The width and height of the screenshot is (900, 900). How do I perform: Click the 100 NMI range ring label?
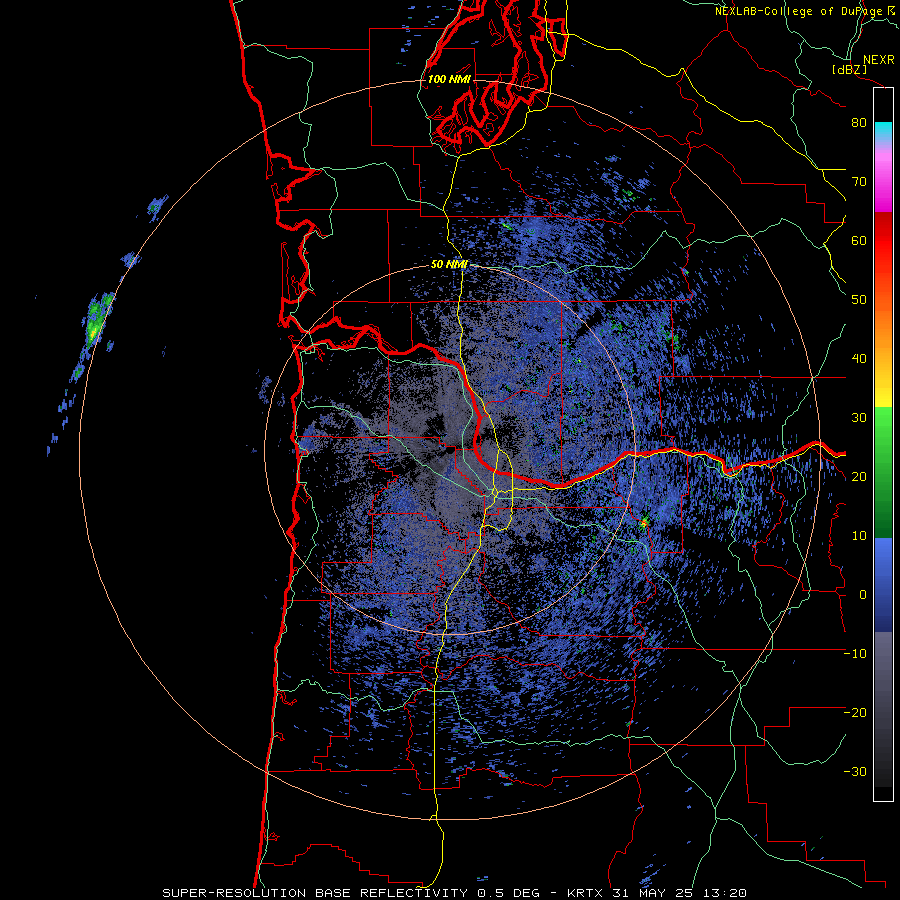point(449,79)
